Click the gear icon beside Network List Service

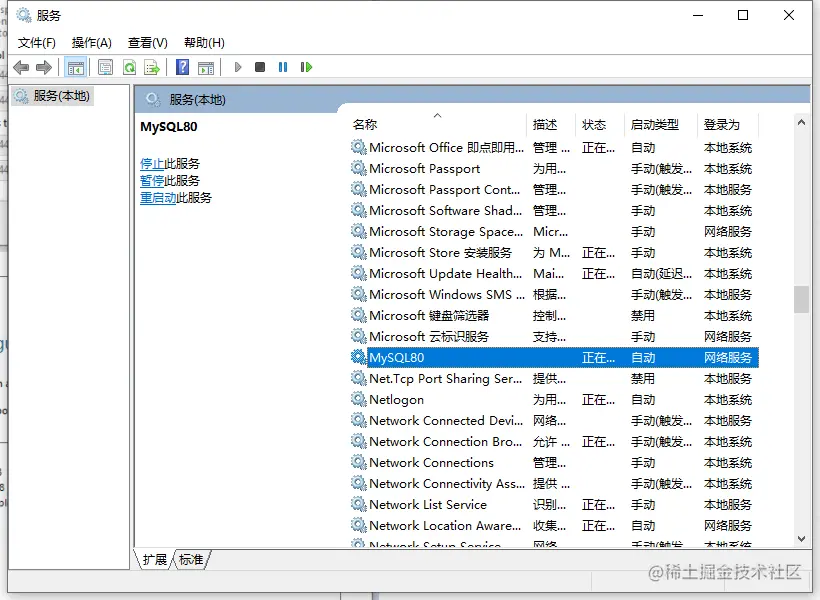coord(358,504)
